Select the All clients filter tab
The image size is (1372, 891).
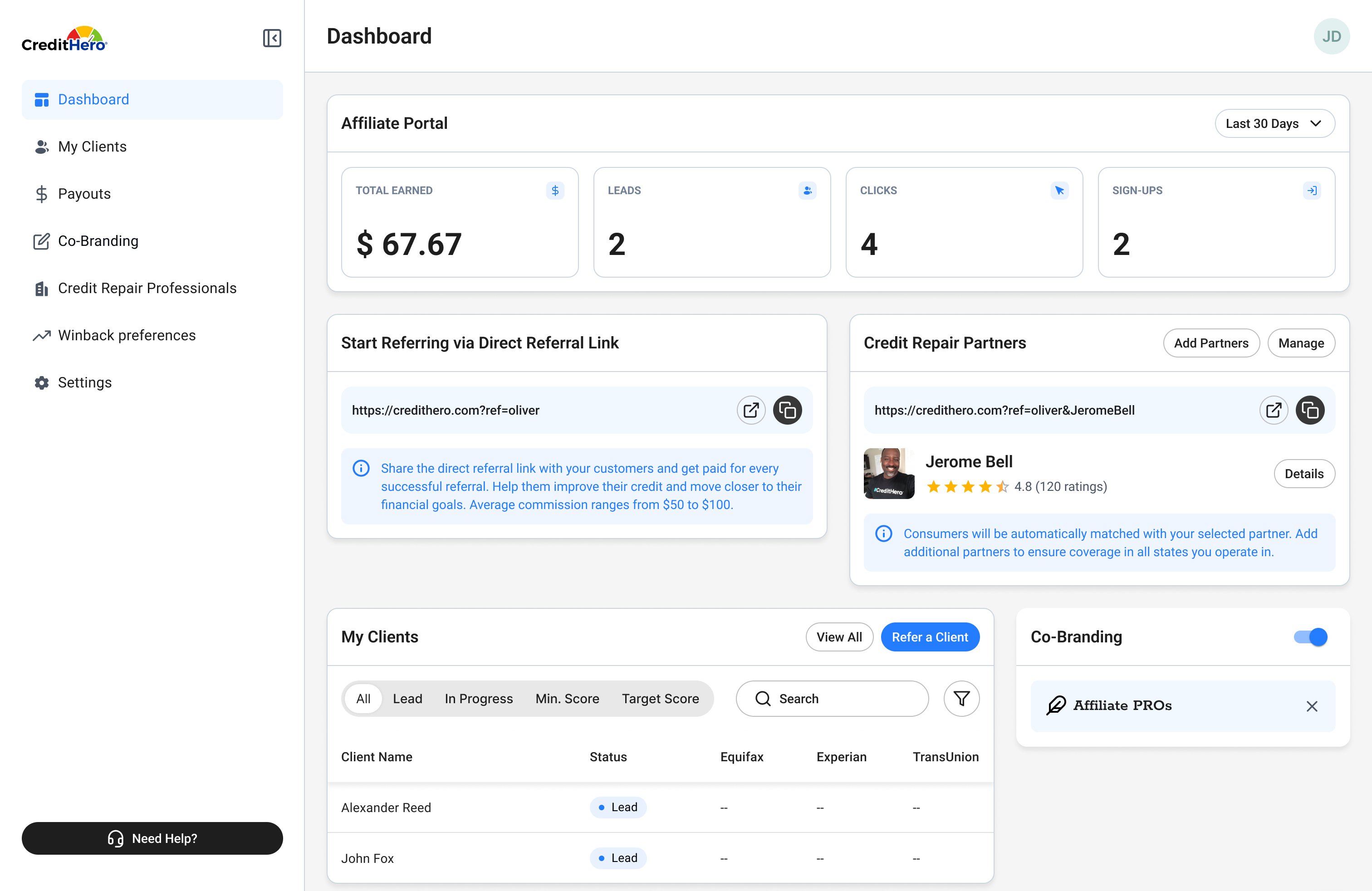click(x=363, y=699)
